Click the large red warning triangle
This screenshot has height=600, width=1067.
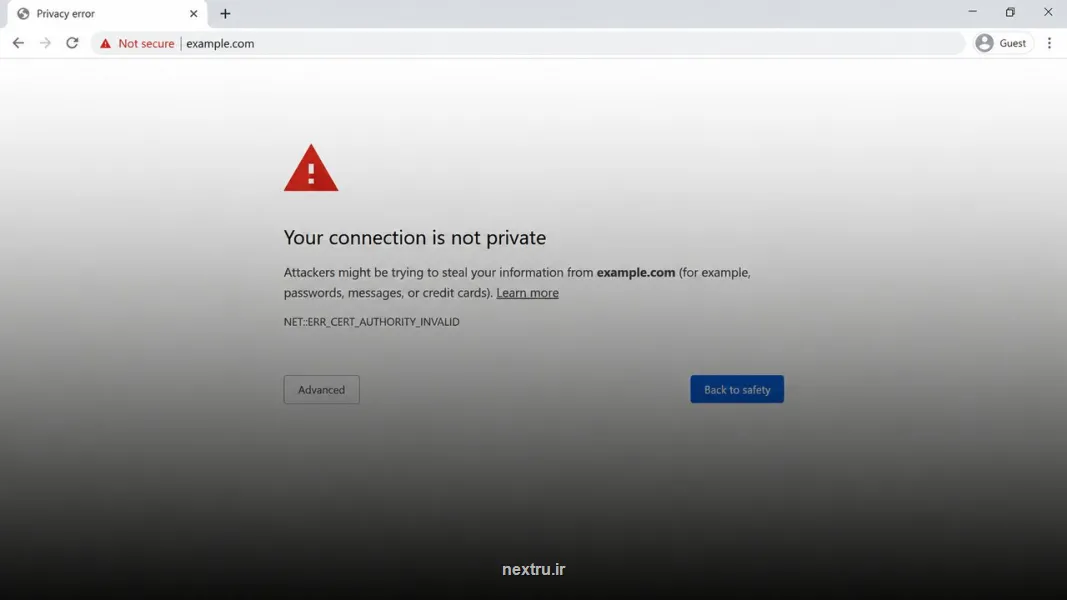pos(311,168)
